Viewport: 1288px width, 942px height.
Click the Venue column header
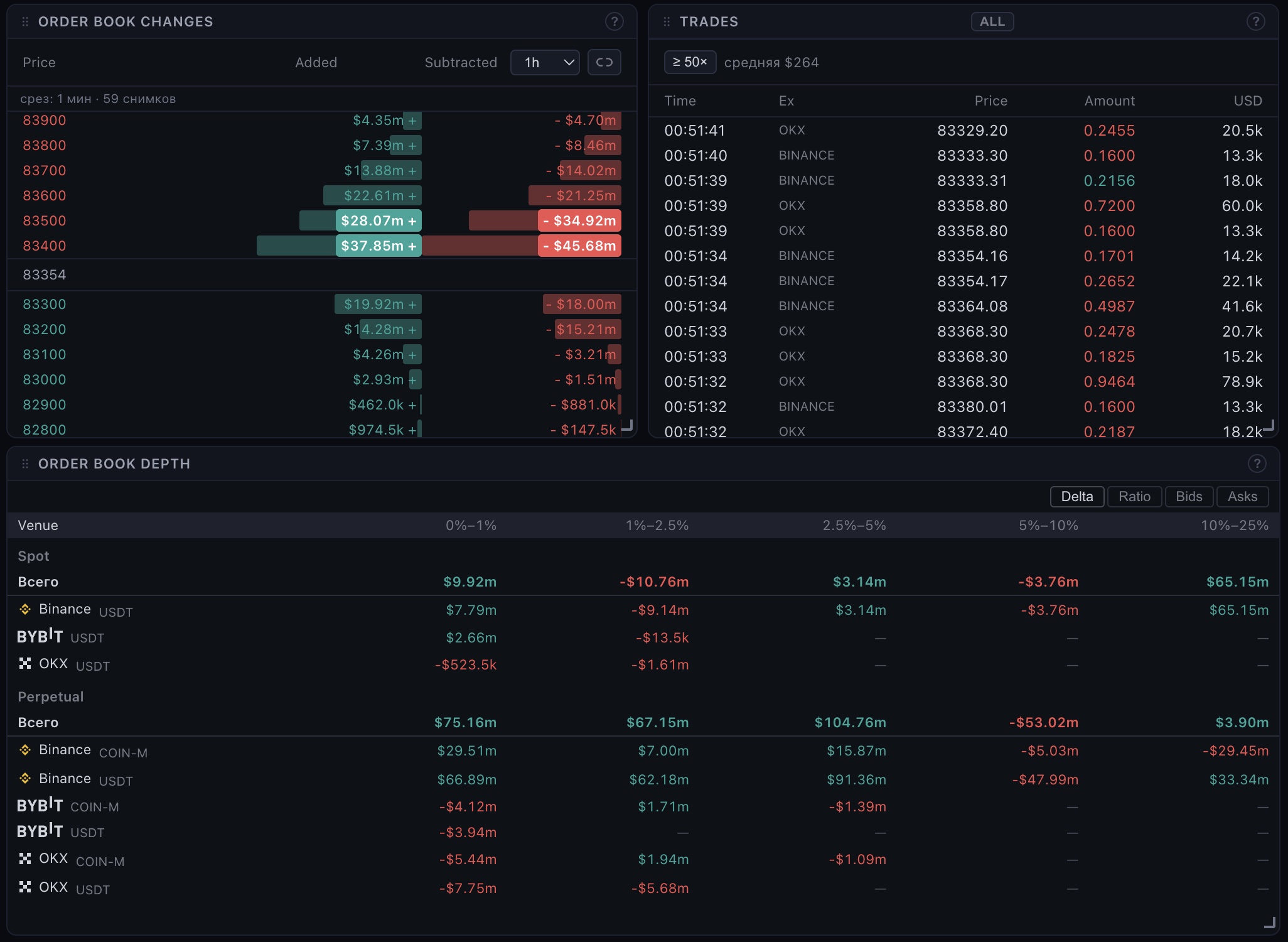(x=38, y=526)
